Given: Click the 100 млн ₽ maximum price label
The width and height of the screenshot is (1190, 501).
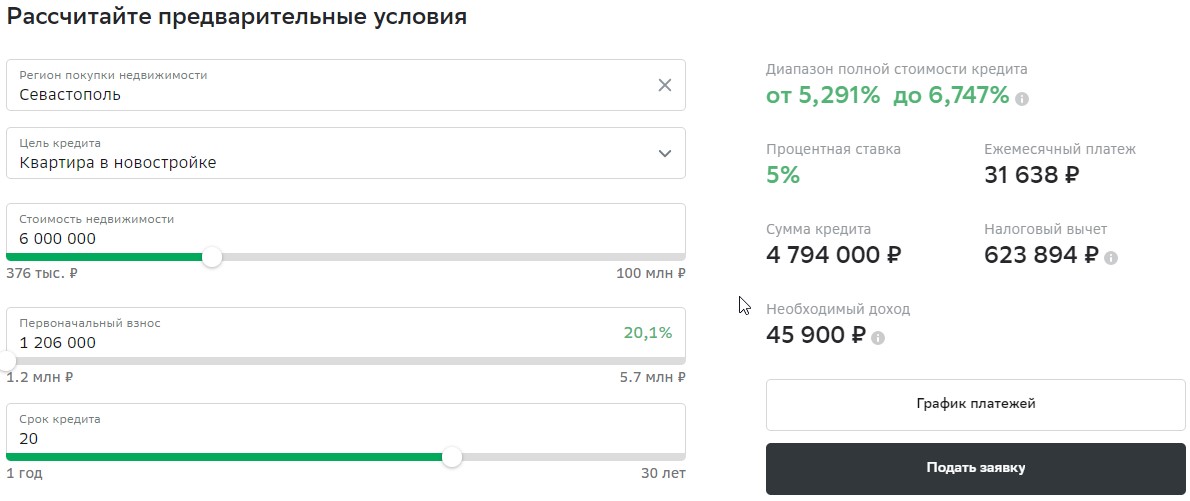Looking at the screenshot, I should pos(650,273).
